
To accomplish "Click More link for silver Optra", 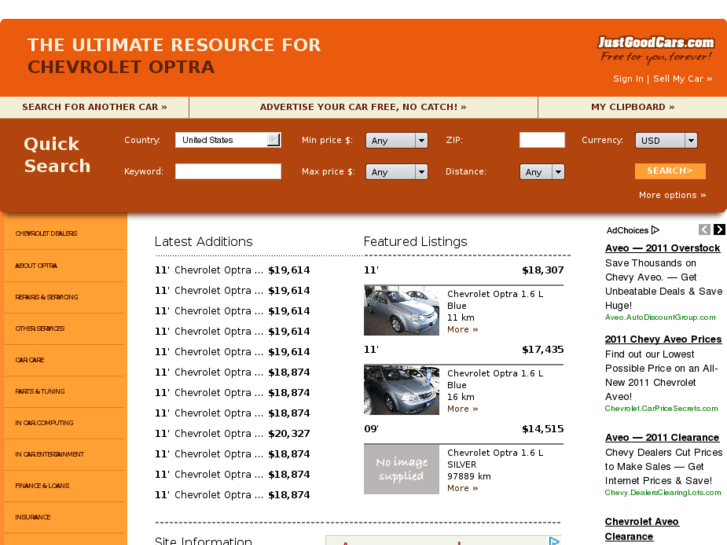I will (x=462, y=488).
